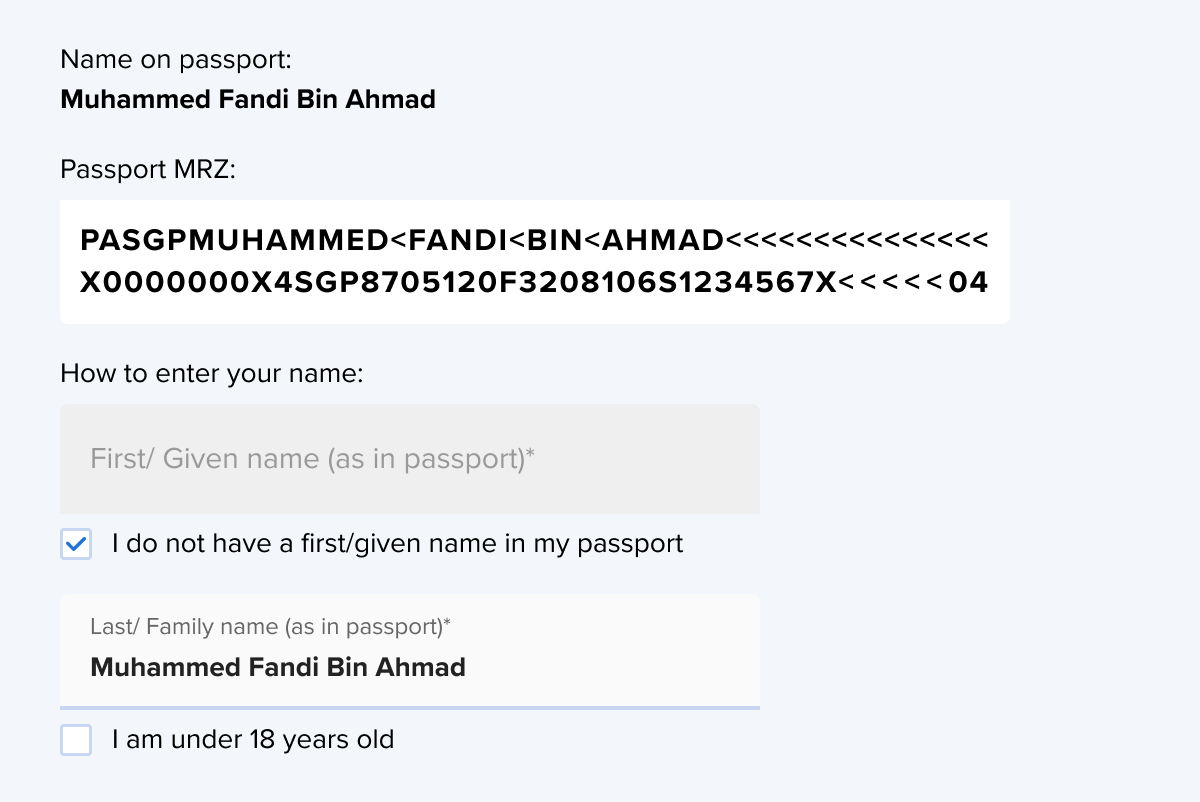Click the "Muhammed Fandi Bin Ahmad" text in the last name field
1200x802 pixels.
click(278, 667)
